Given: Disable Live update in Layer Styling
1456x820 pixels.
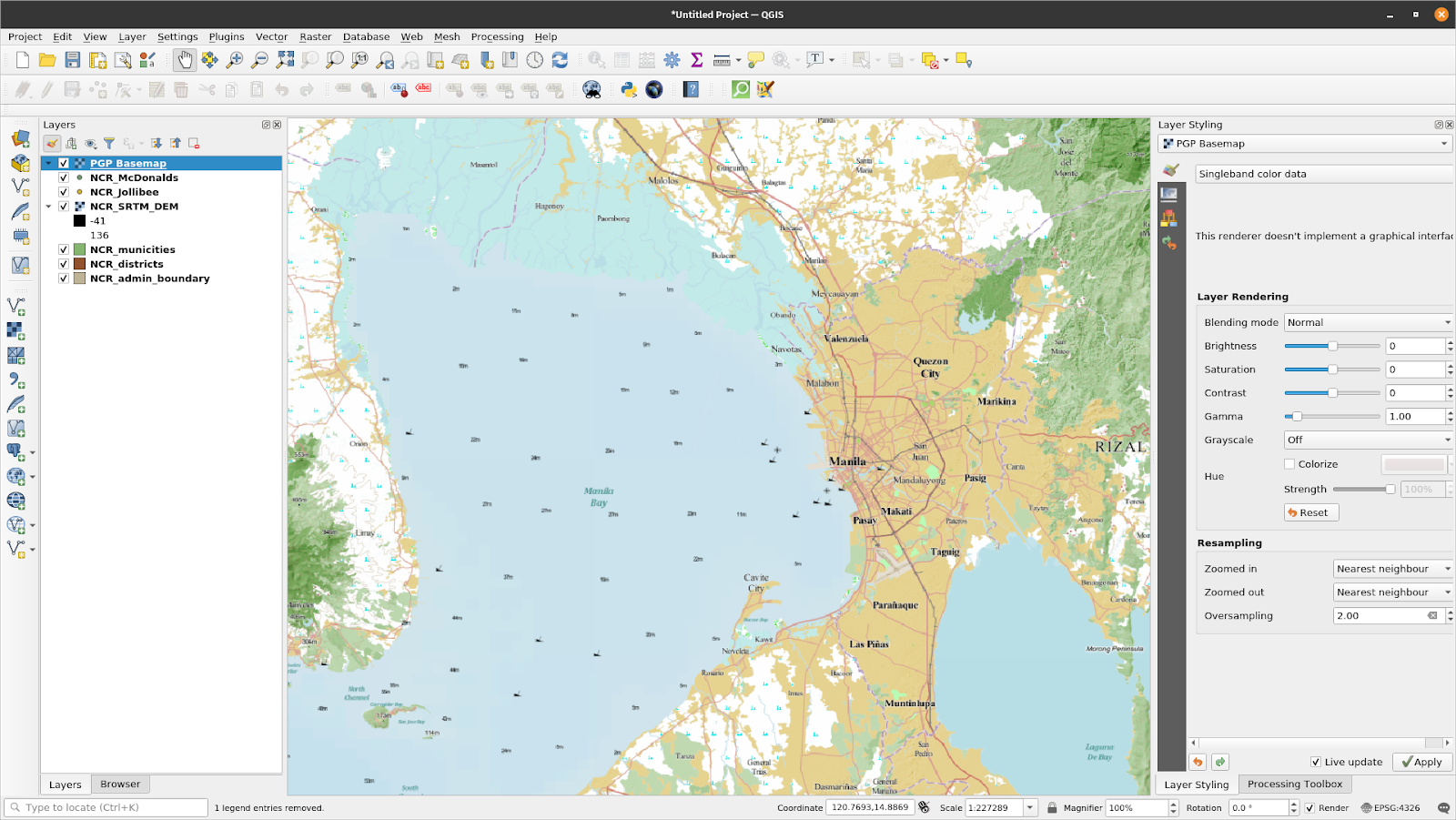Looking at the screenshot, I should pyautogui.click(x=1316, y=762).
